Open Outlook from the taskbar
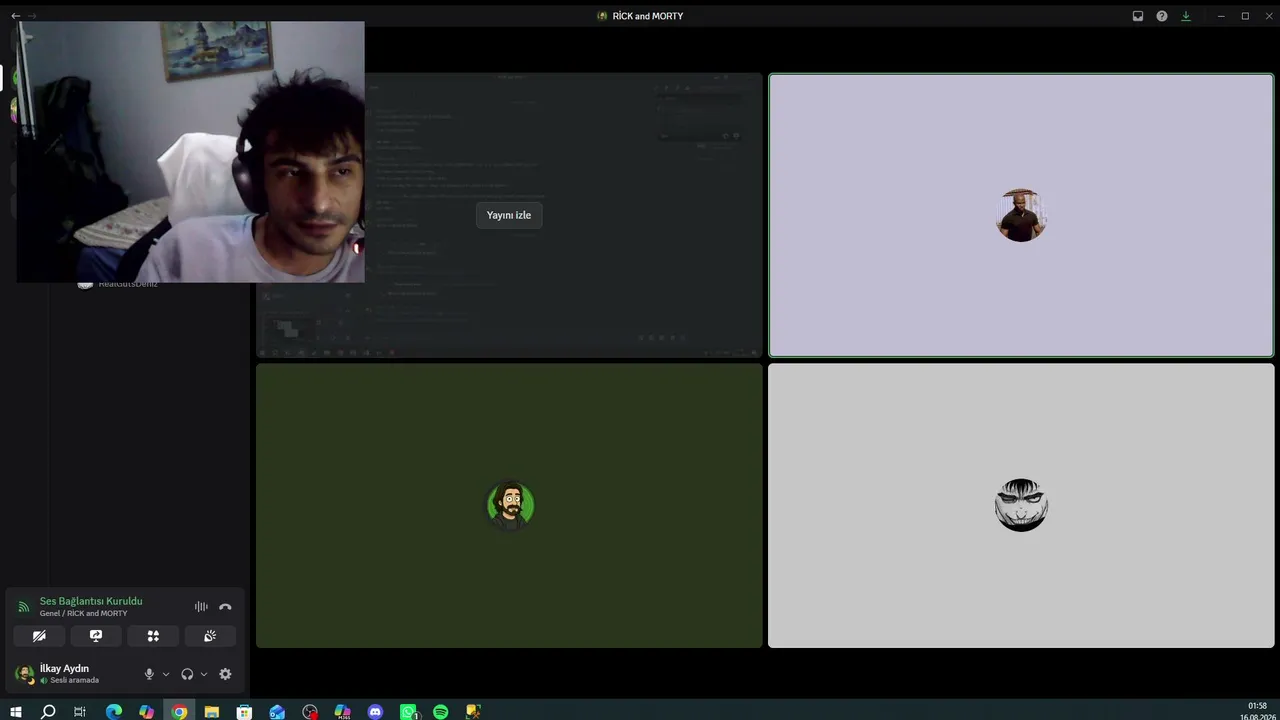Image resolution: width=1280 pixels, height=720 pixels. [x=277, y=712]
